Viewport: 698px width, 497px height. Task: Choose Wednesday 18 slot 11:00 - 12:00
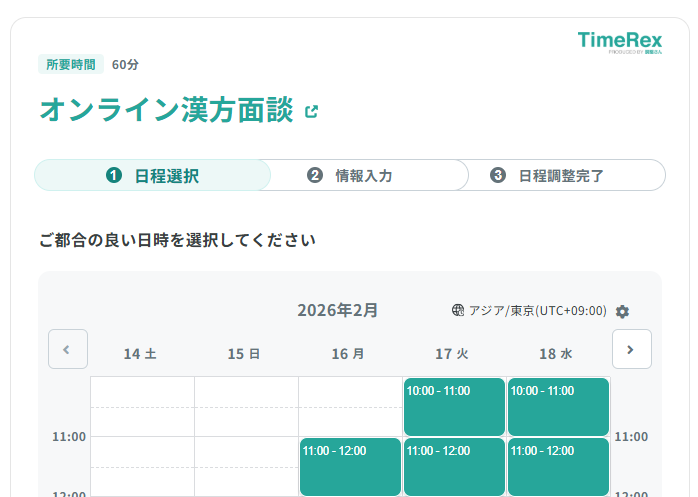click(558, 466)
